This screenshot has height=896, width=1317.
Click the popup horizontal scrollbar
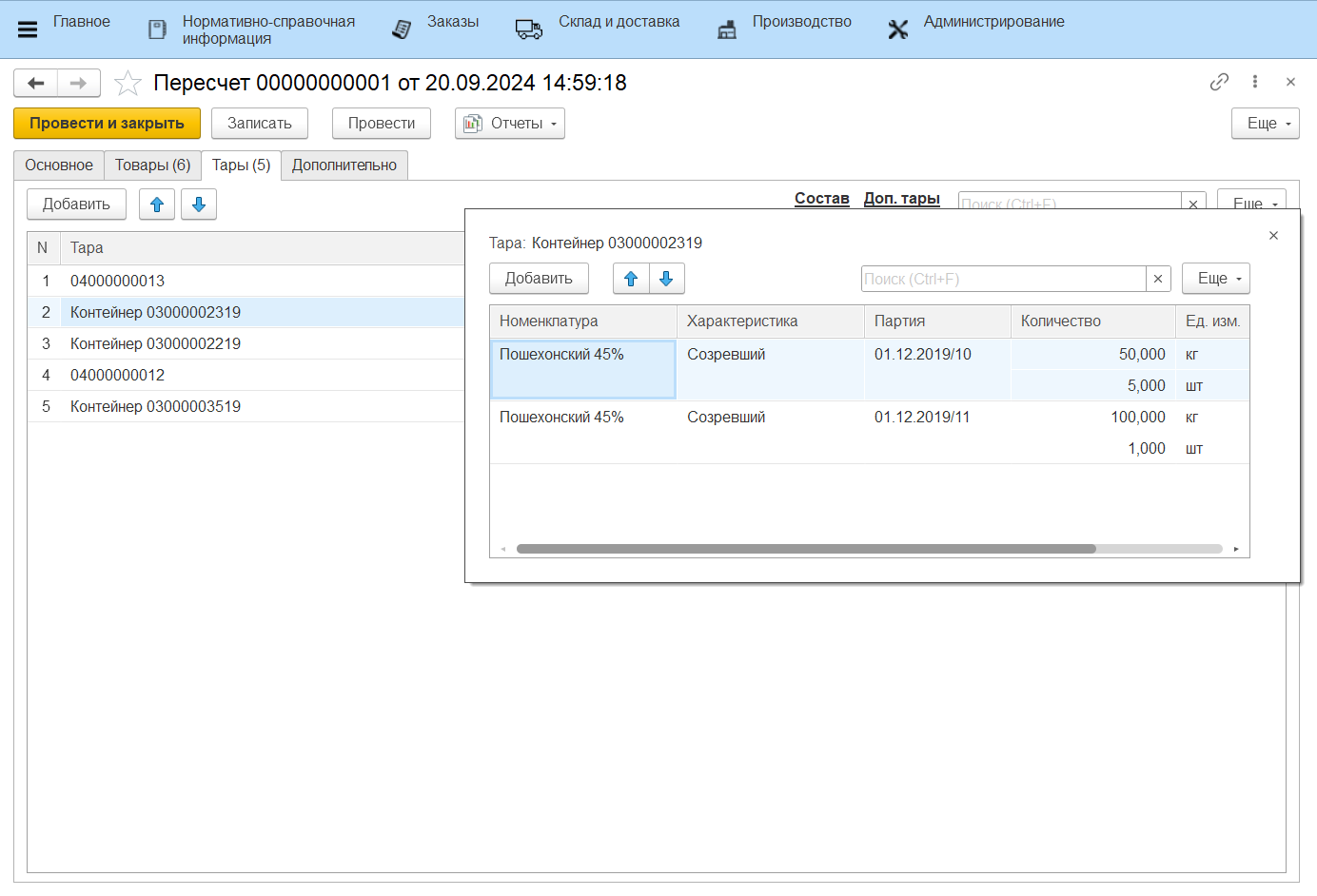805,549
